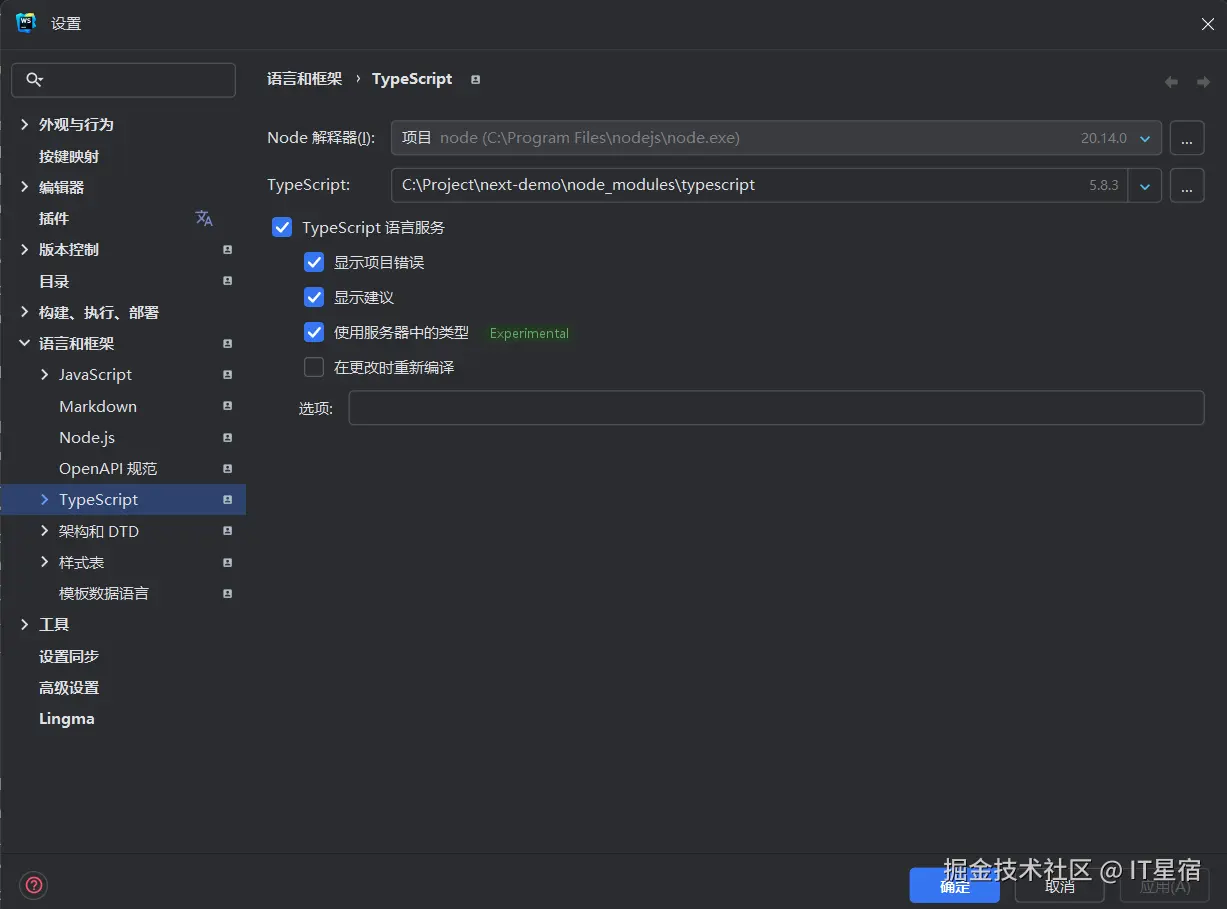Click project-level badge icon next to JavaScript

click(x=228, y=375)
